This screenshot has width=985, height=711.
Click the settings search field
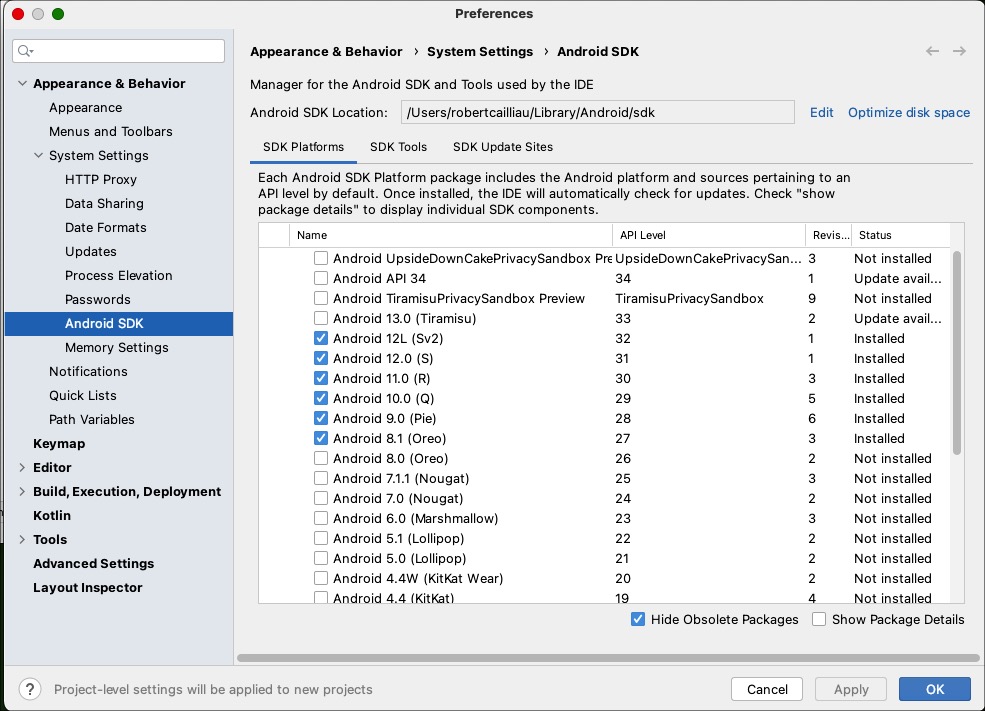118,51
